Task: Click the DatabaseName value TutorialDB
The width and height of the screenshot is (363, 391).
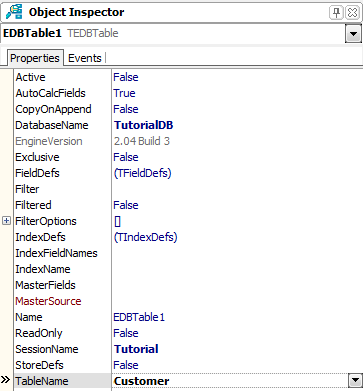Action: point(143,125)
